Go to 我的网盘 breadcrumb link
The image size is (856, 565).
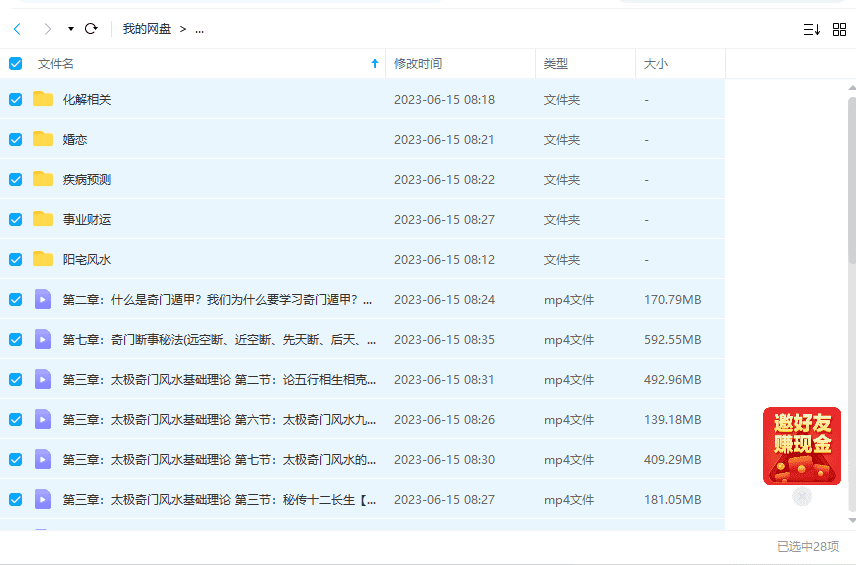147,29
